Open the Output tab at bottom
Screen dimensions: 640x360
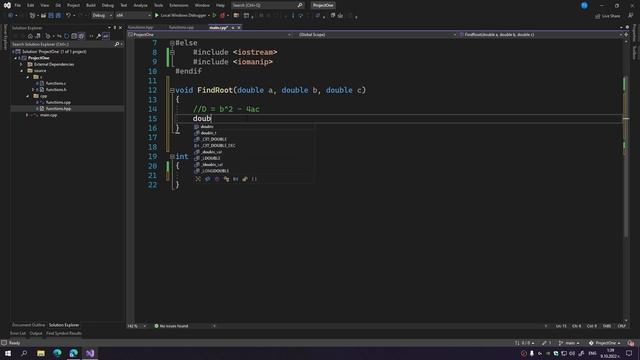(36, 333)
